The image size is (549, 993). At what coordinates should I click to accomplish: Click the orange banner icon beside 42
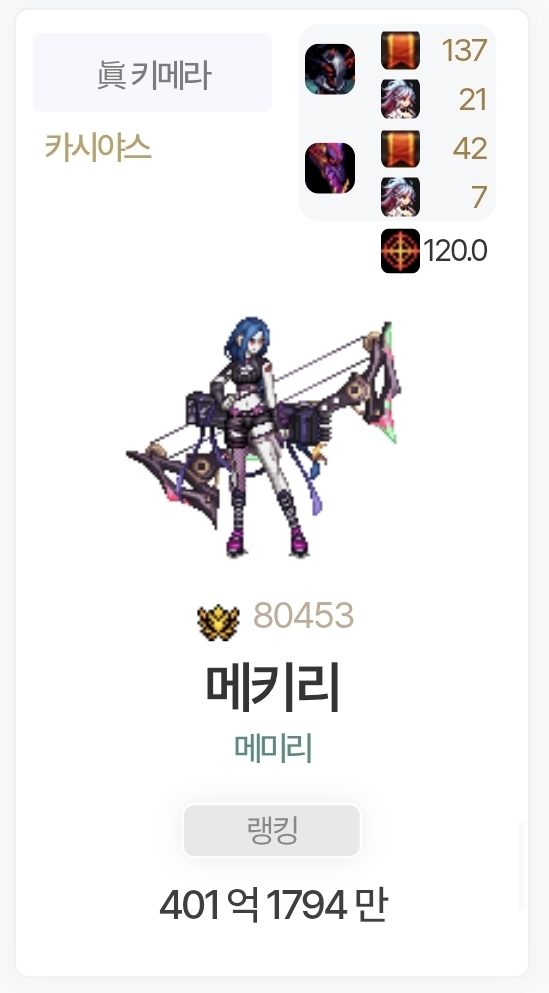pyautogui.click(x=400, y=149)
